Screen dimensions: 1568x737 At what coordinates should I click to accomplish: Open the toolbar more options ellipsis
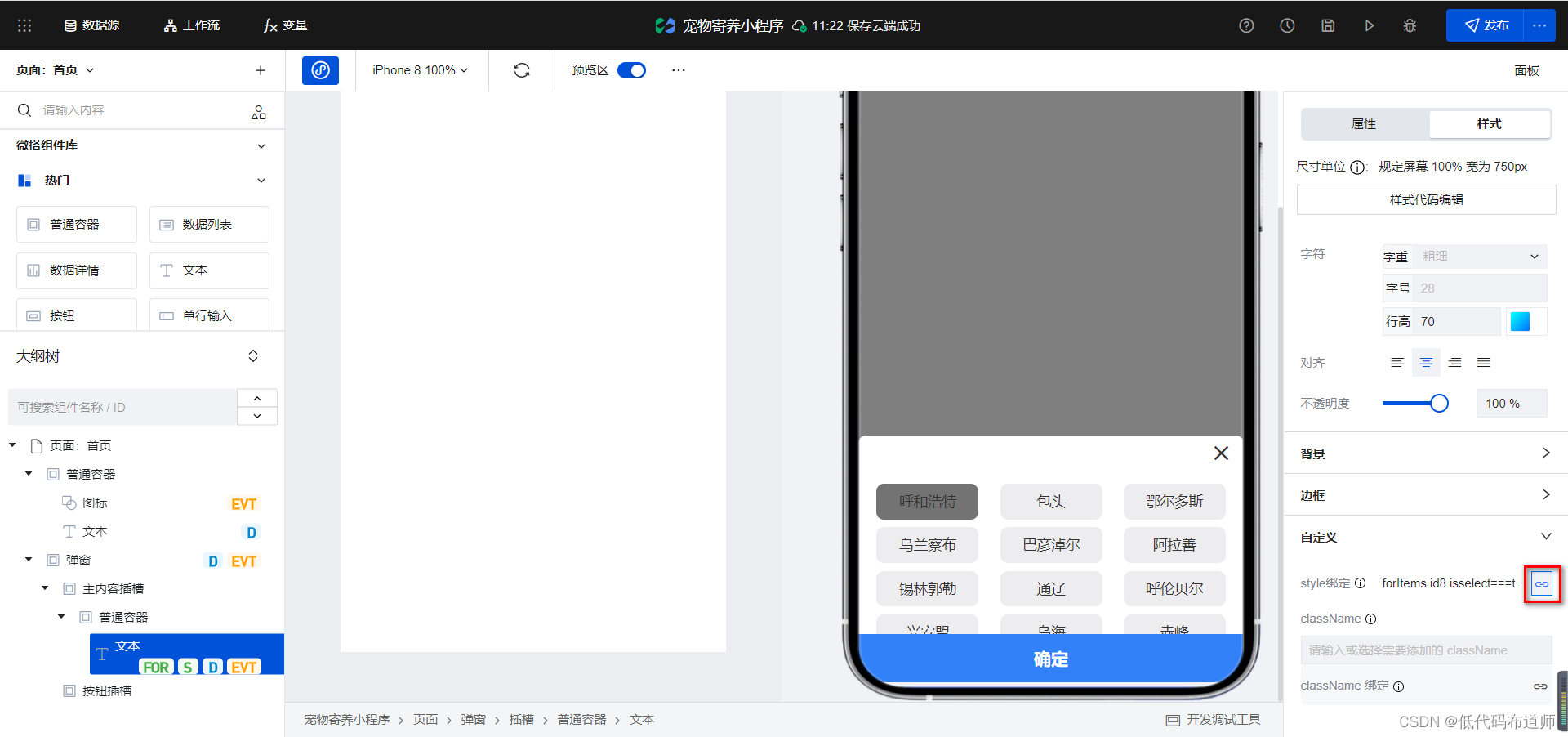679,70
